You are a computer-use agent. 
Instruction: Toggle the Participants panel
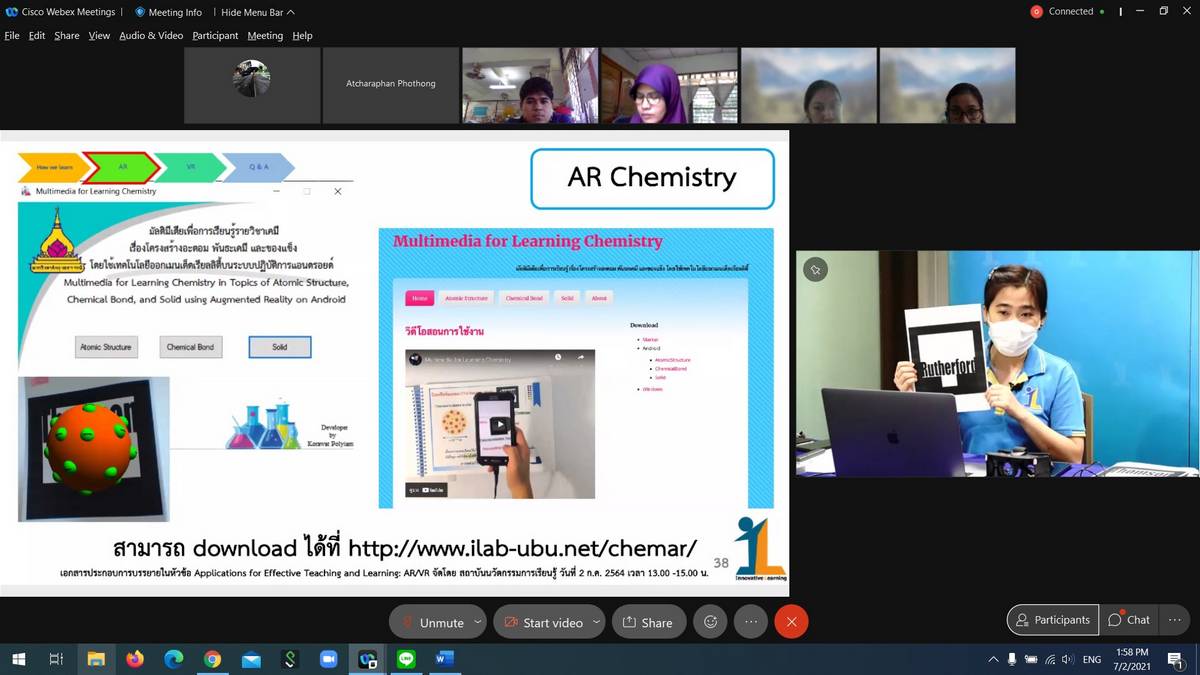pyautogui.click(x=1052, y=620)
